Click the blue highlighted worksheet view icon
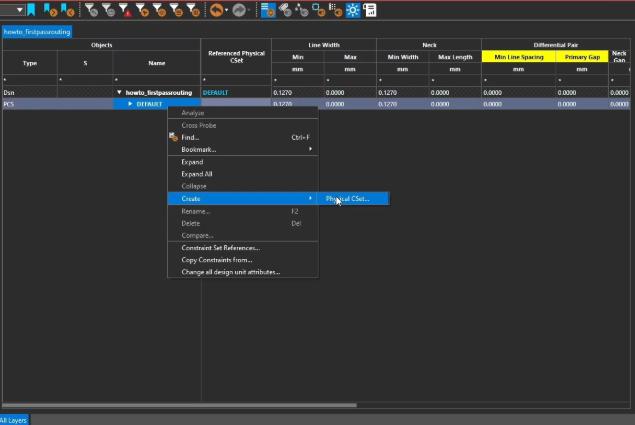 [x=268, y=10]
